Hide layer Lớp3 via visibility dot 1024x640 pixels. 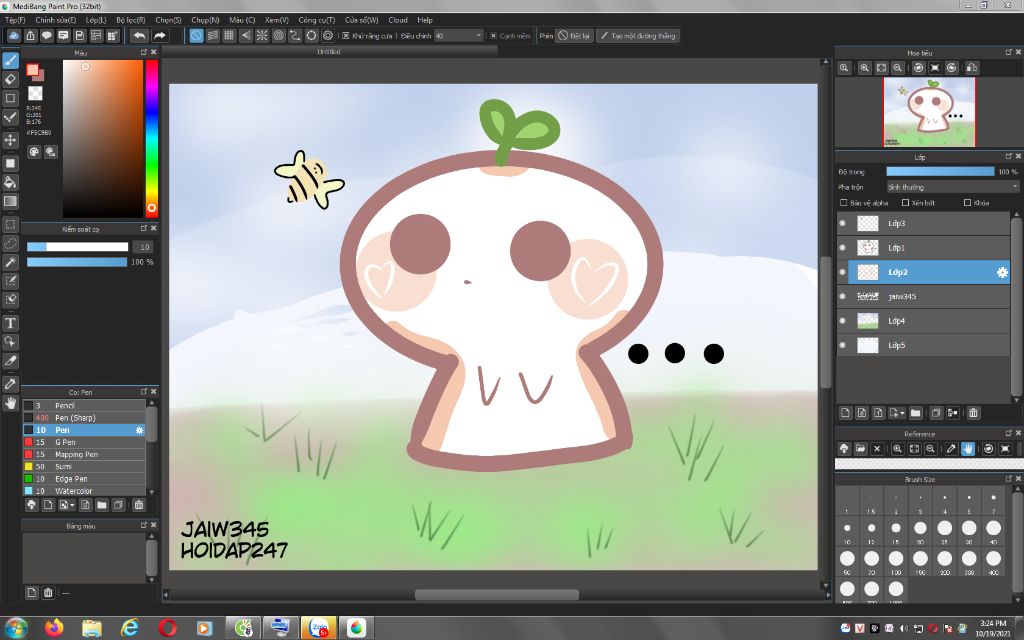click(x=842, y=223)
